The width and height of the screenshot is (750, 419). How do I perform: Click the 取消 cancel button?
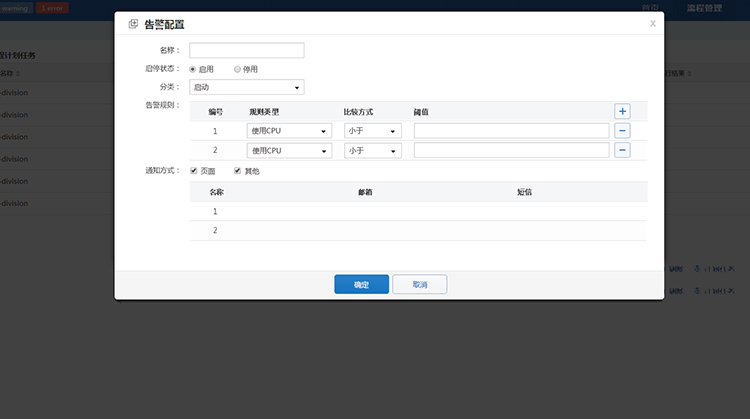point(420,284)
